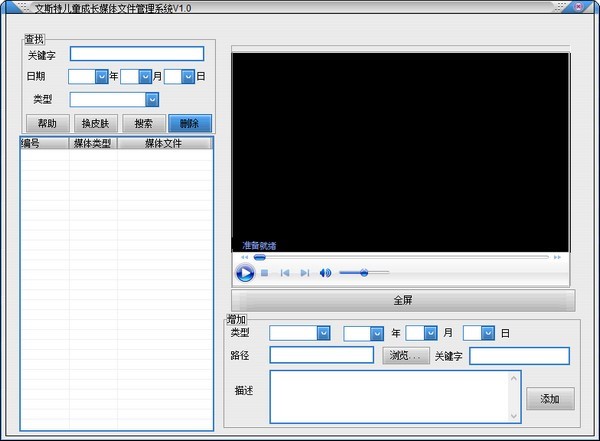Open the add-section 类型 dropdown

click(323, 333)
